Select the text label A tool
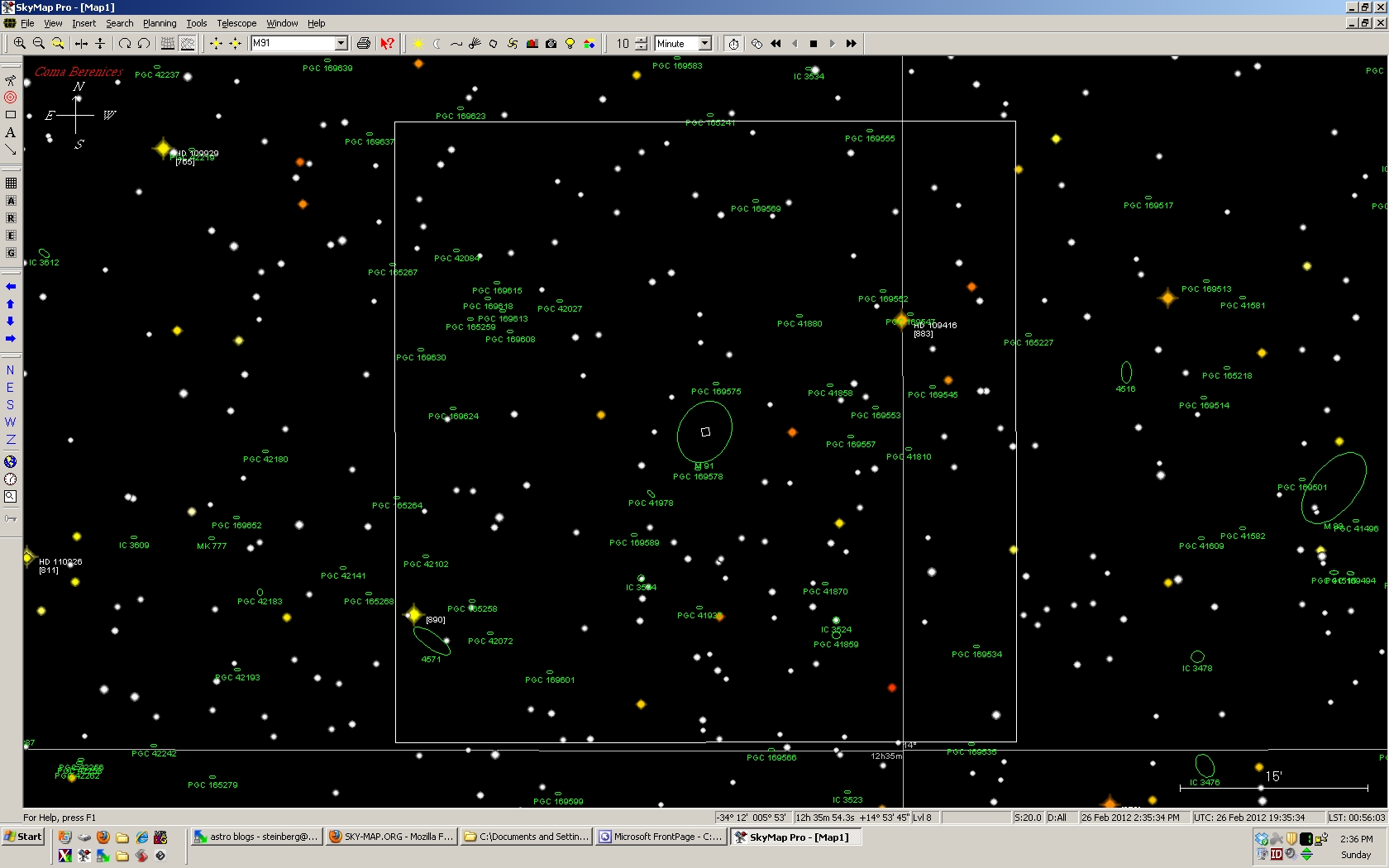This screenshot has width=1389, height=868. [11, 132]
